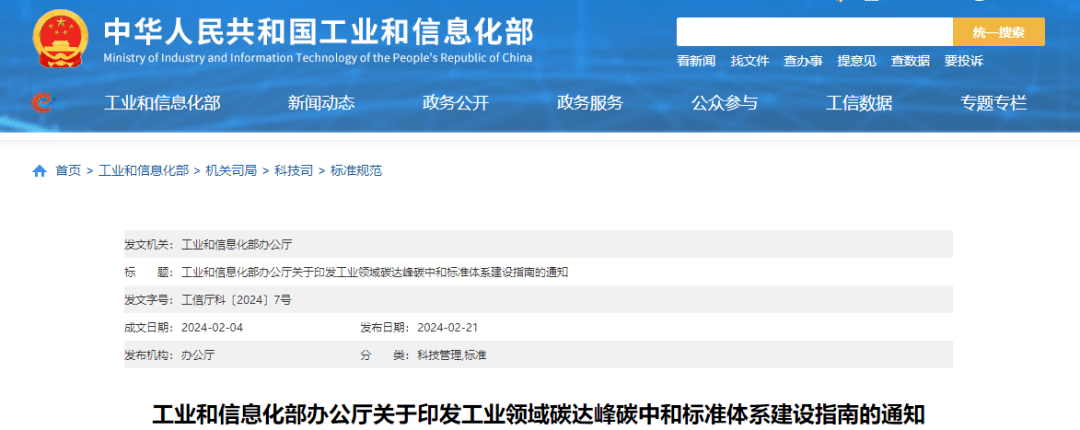Viewport: 1080px width, 430px height.
Task: Click the 要投诉 link
Action: [963, 61]
